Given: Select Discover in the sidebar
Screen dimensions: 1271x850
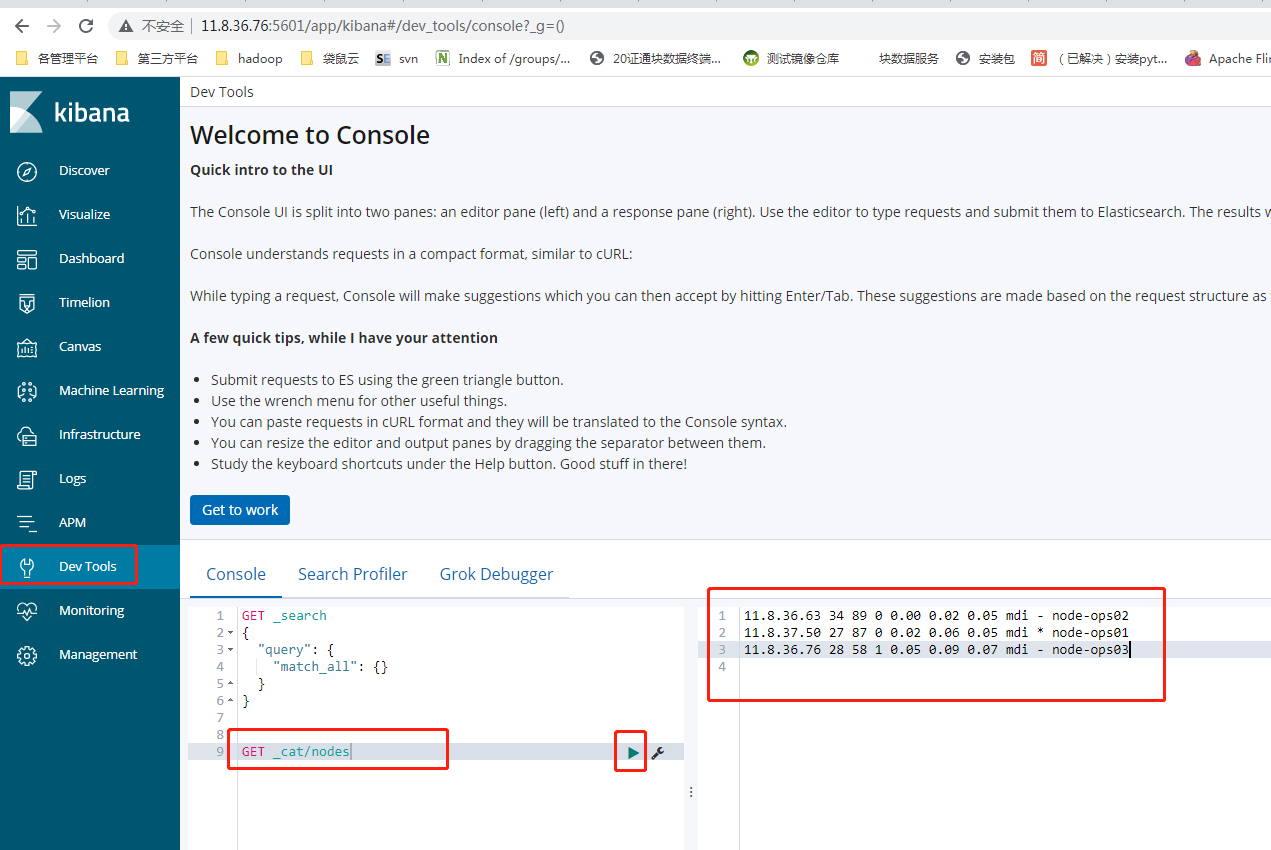Looking at the screenshot, I should click(84, 171).
